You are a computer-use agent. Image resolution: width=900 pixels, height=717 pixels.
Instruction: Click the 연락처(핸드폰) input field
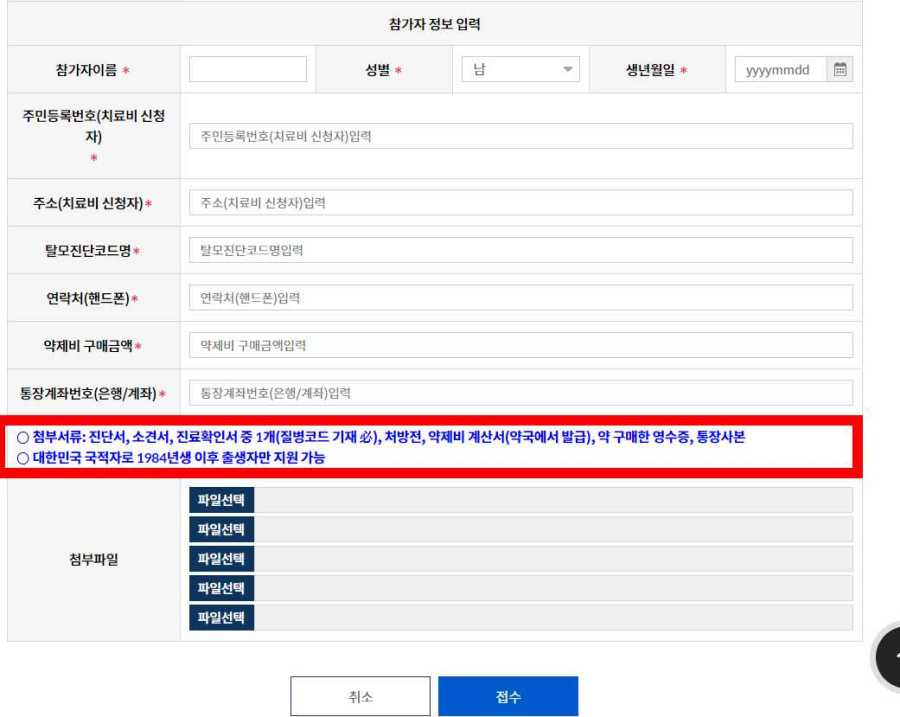(521, 298)
